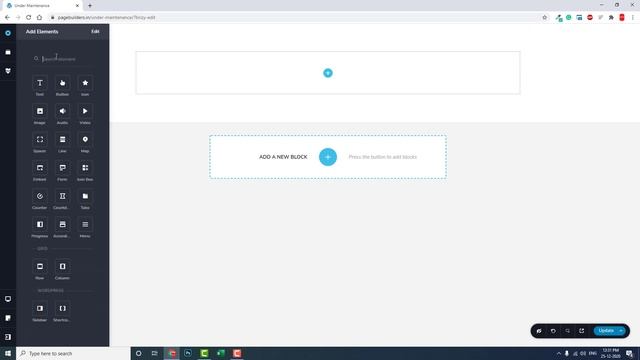640x360 pixels.
Task: Select the Counter element icon
Action: click(40, 196)
